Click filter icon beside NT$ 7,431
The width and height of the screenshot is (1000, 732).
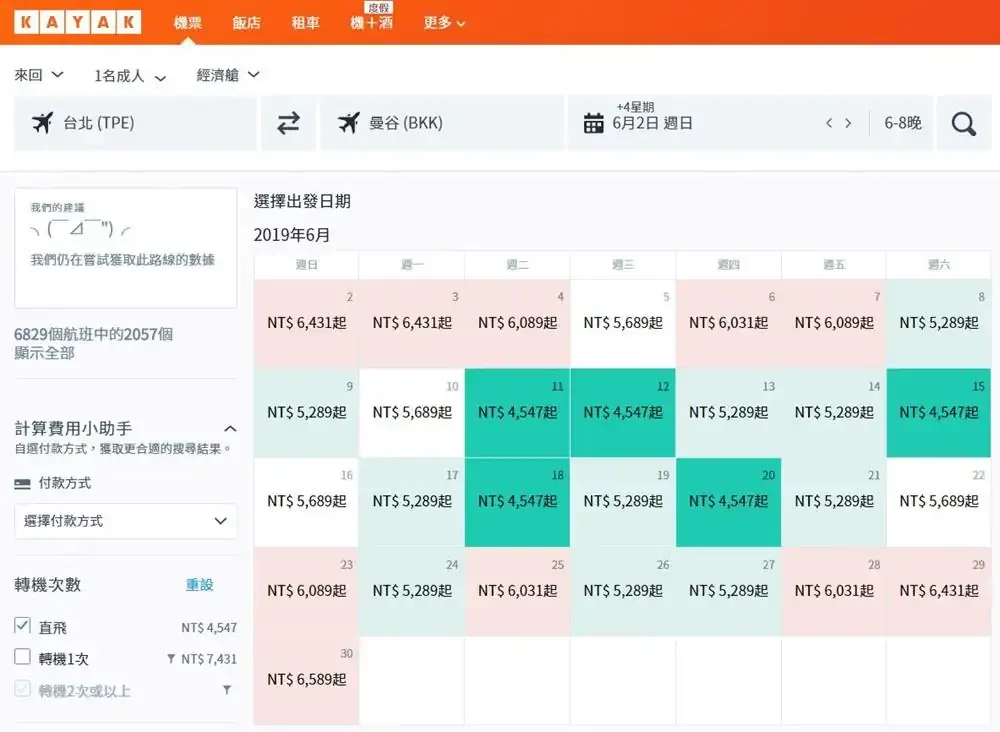(171, 659)
